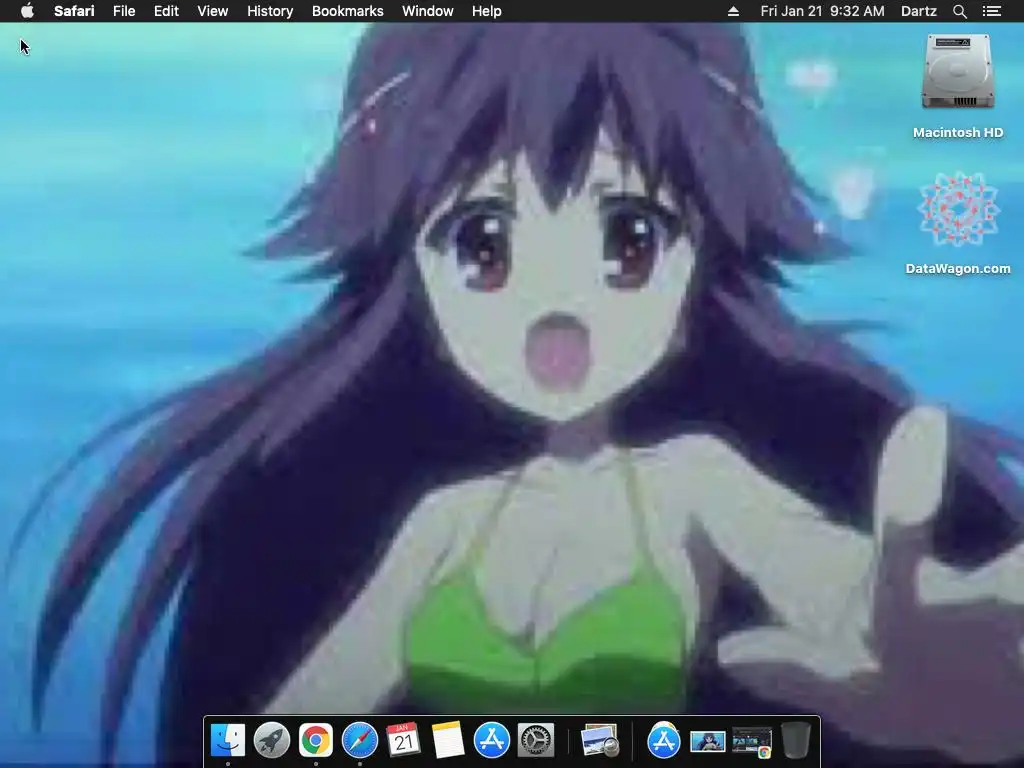Viewport: 1024px width, 768px height.
Task: Open the Apple menu
Action: [27, 11]
